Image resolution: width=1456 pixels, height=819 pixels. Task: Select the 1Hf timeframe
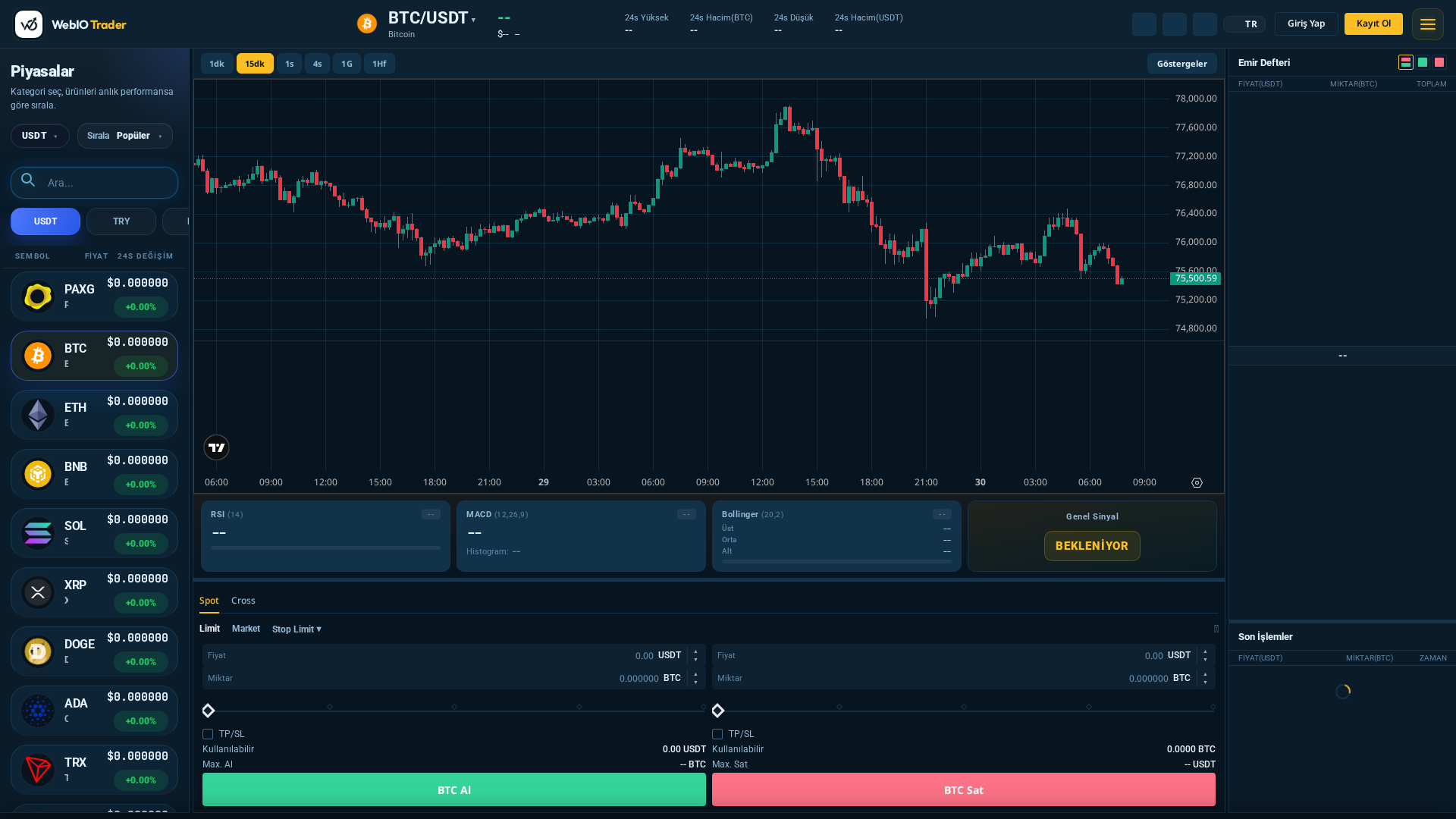pyautogui.click(x=379, y=64)
